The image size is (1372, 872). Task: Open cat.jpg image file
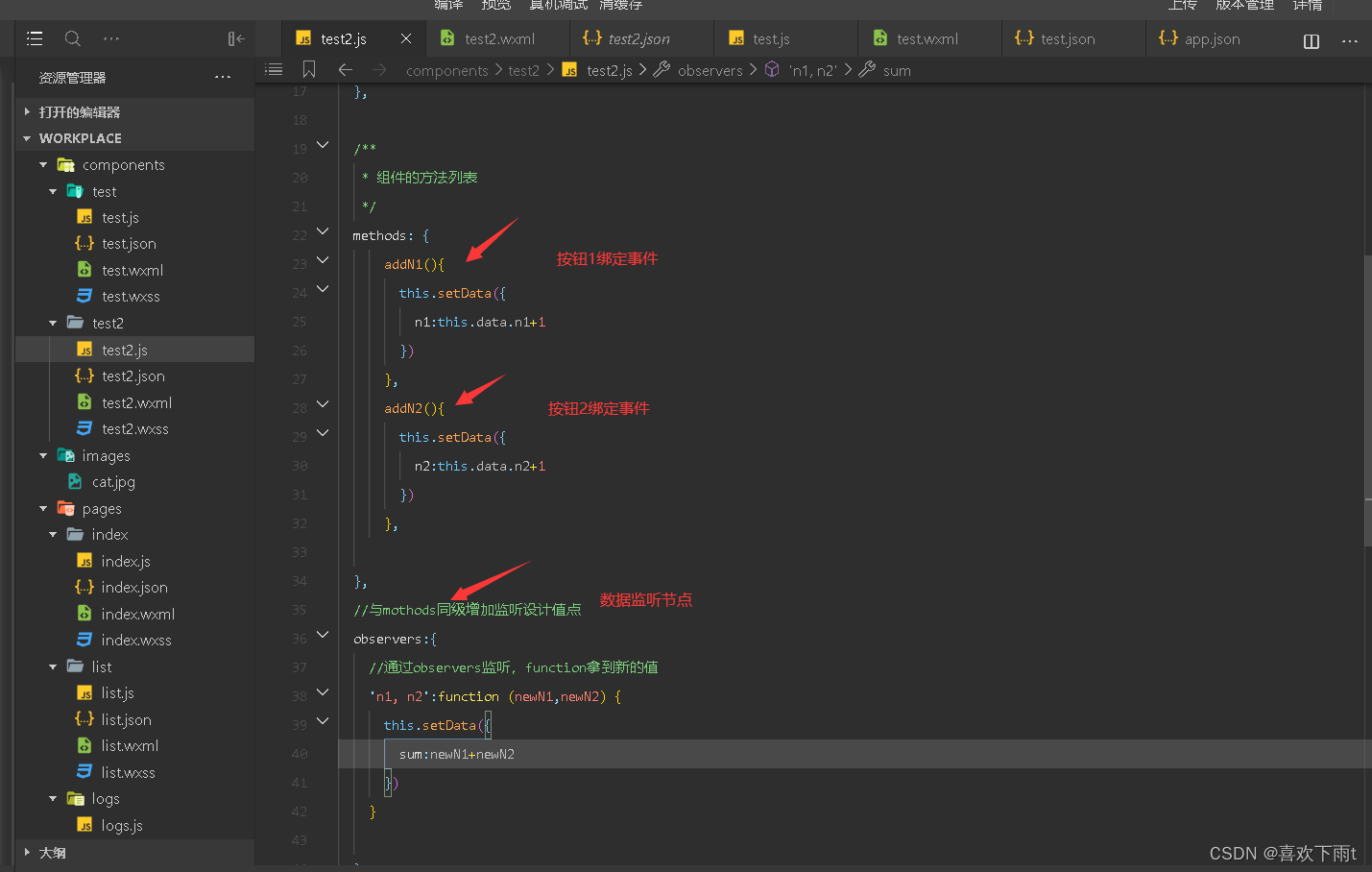pos(134,482)
